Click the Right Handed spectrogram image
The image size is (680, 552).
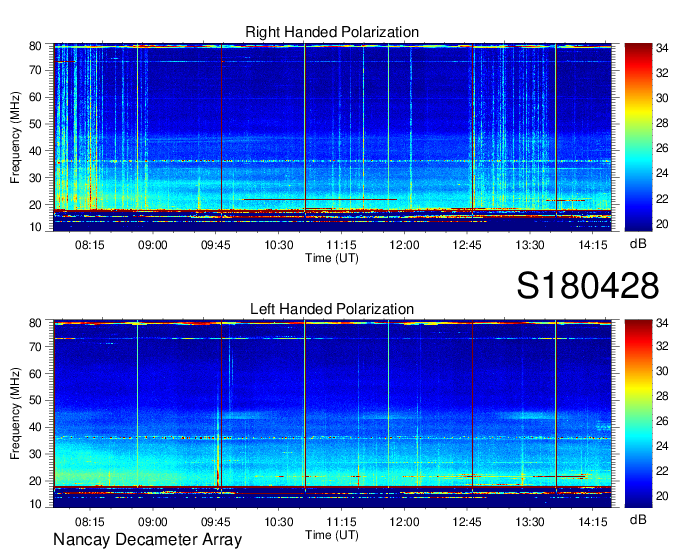tap(332, 137)
